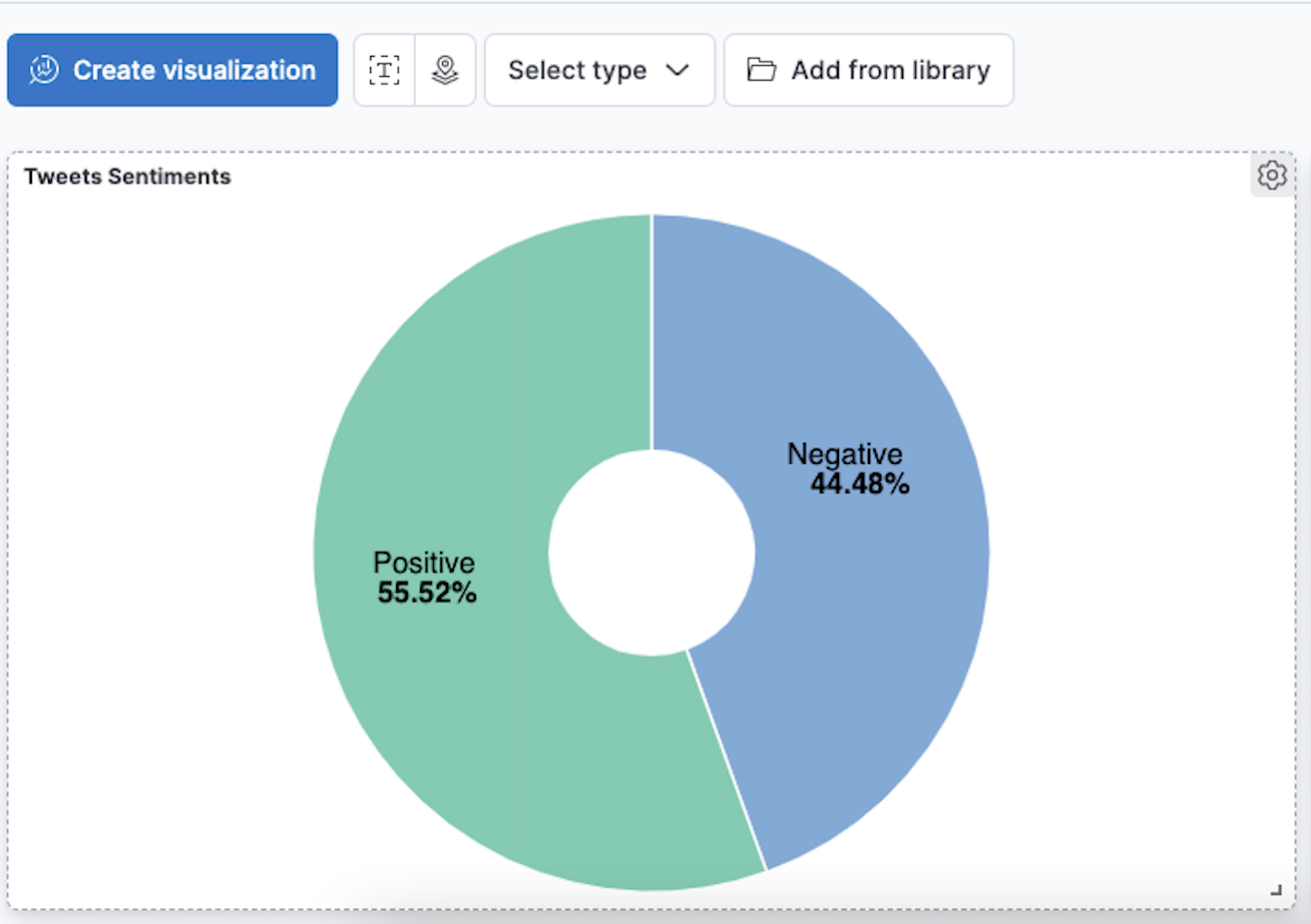Collapse the Select type visualization picker
Image resolution: width=1311 pixels, height=924 pixels.
[599, 70]
